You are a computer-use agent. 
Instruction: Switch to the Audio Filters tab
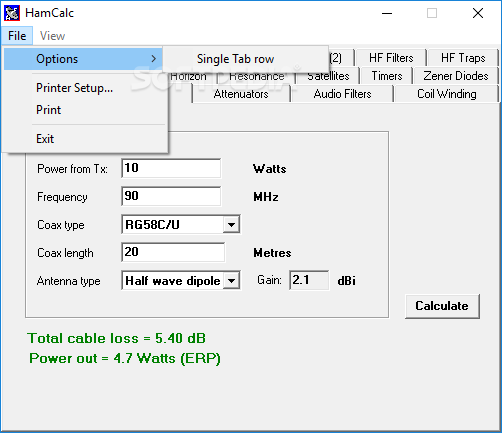342,94
